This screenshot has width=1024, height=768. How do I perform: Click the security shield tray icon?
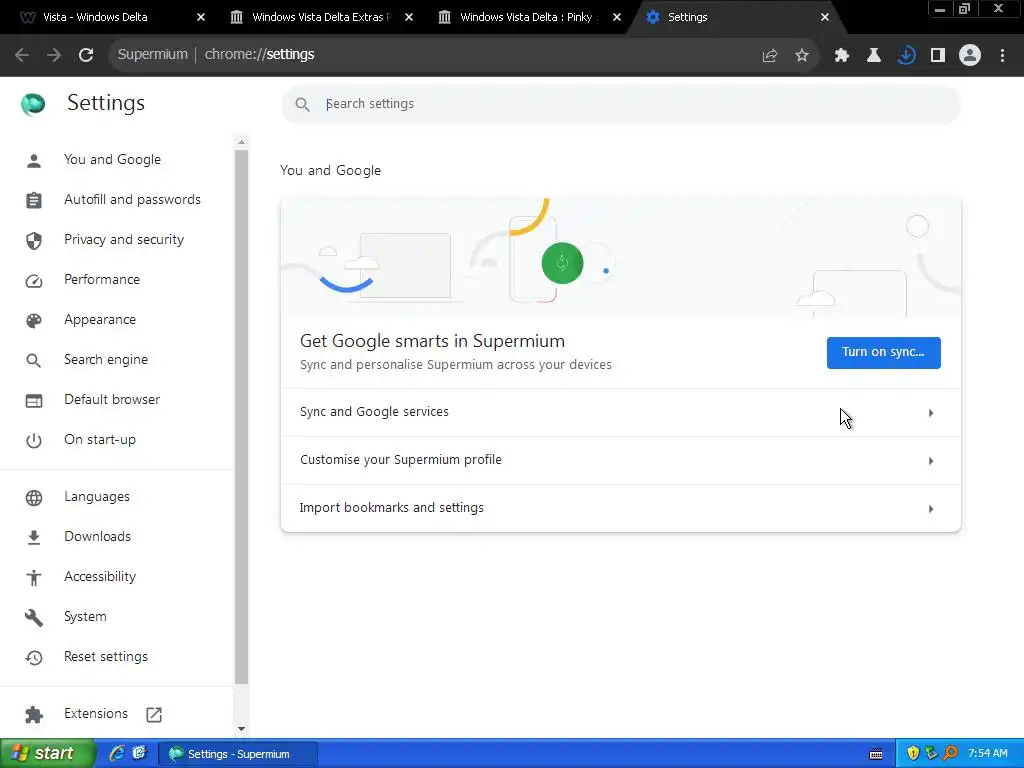coord(913,754)
